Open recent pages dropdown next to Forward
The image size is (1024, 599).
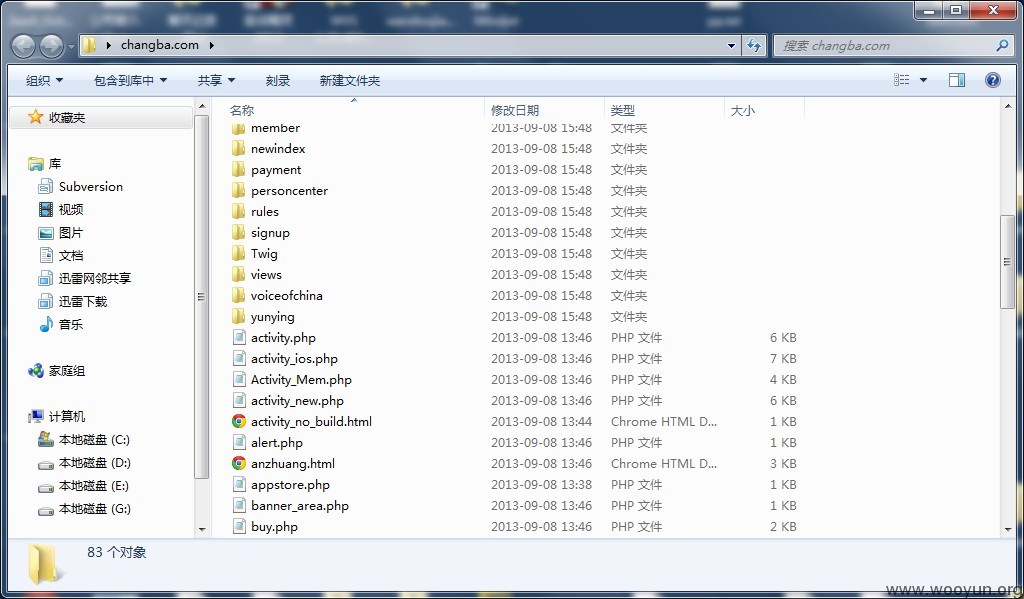(71, 47)
